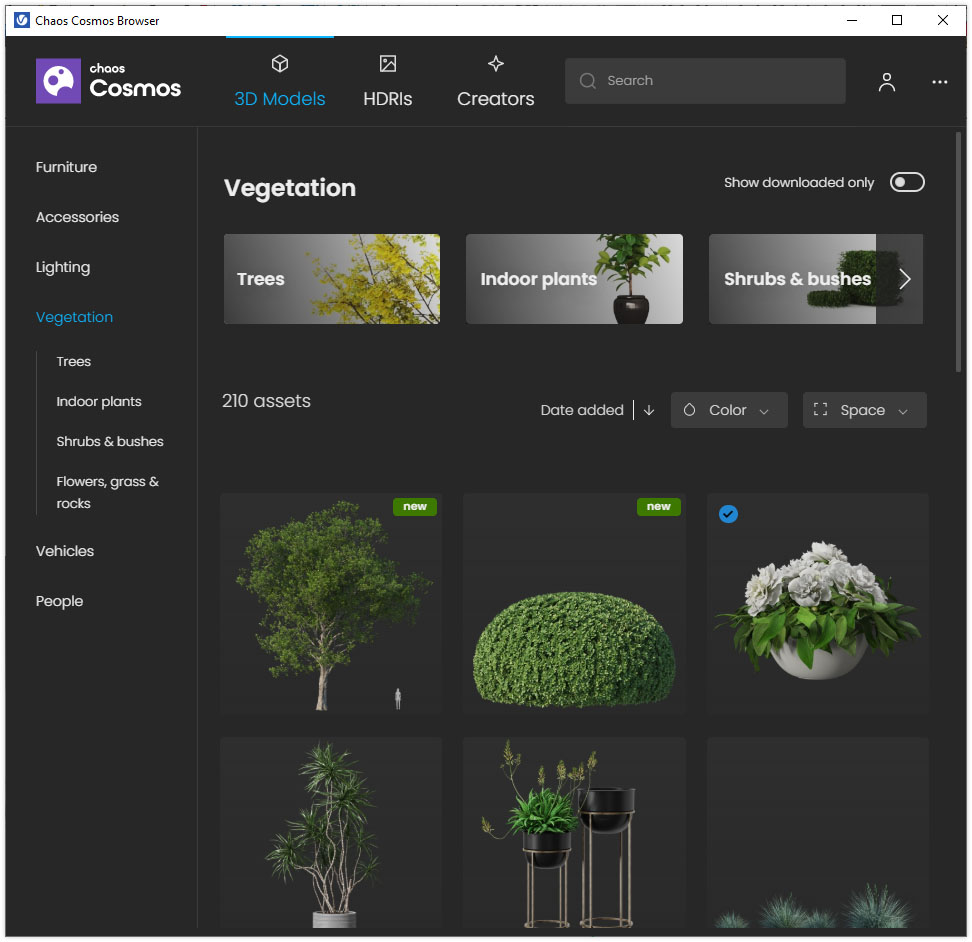Select the blue grass tufts thumbnail

(818, 833)
